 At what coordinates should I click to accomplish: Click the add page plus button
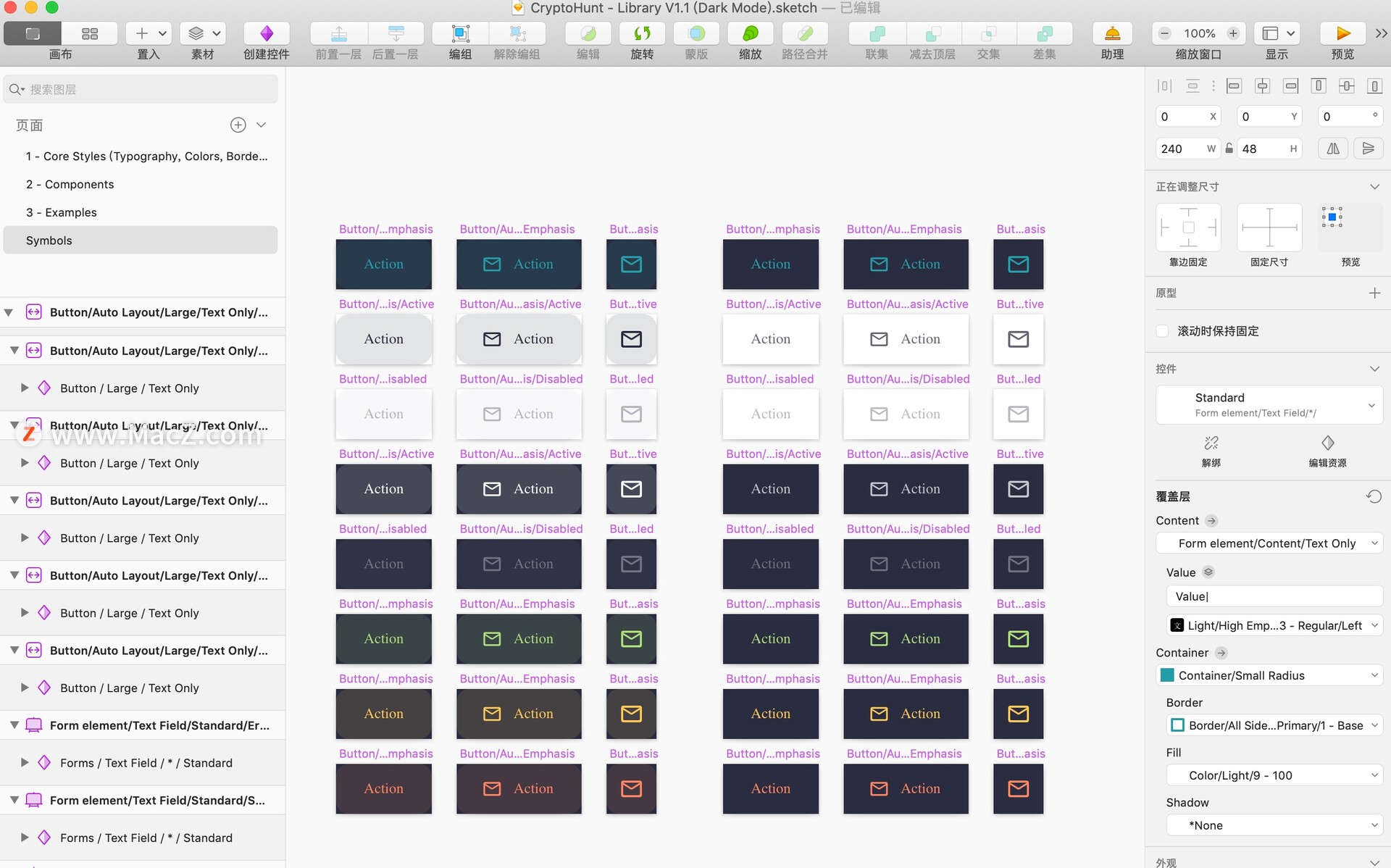[x=238, y=125]
